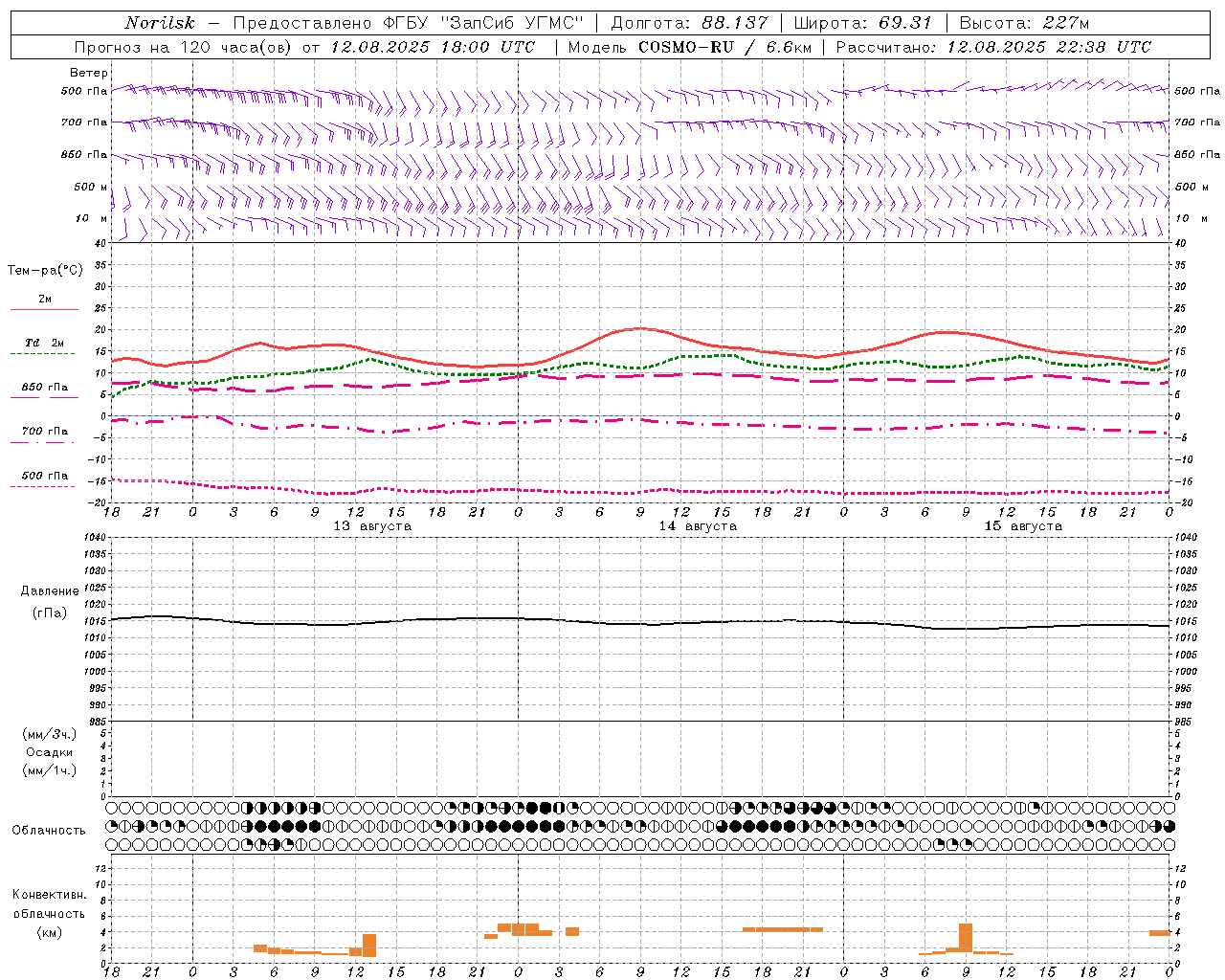The width and height of the screenshot is (1225, 980).
Task: Click the Рассчитано: 12.08.2025 22:38 UTC timestamp
Action: (993, 47)
